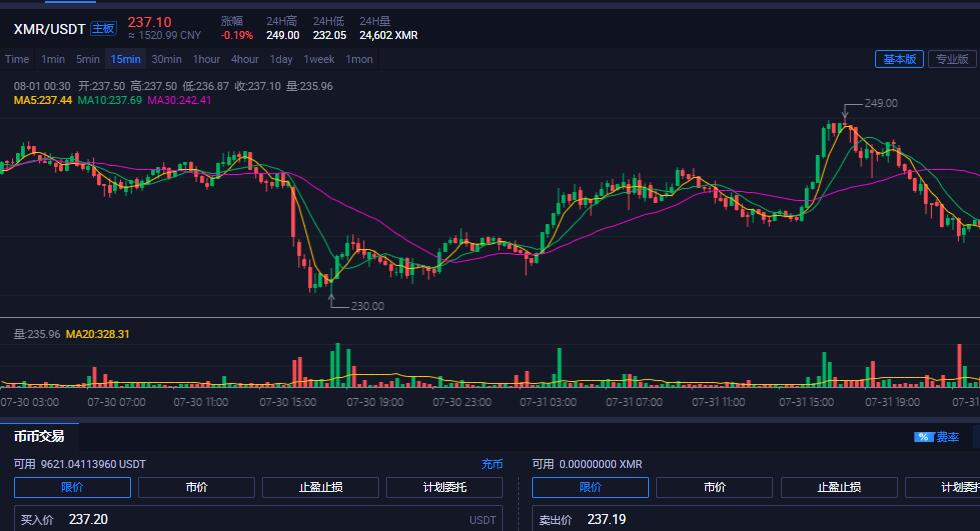Select the 1mon timeframe
Viewport: 980px width, 531px height.
[x=359, y=59]
